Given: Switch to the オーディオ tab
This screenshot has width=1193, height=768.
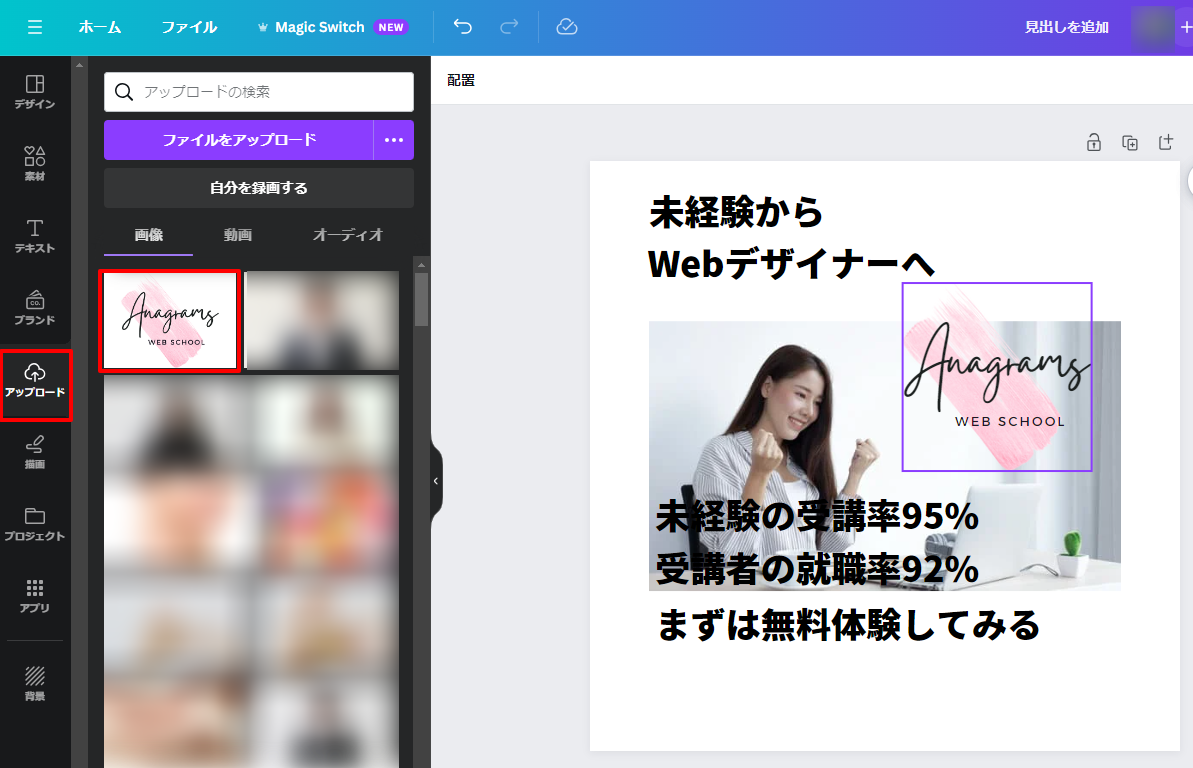Looking at the screenshot, I should [348, 235].
